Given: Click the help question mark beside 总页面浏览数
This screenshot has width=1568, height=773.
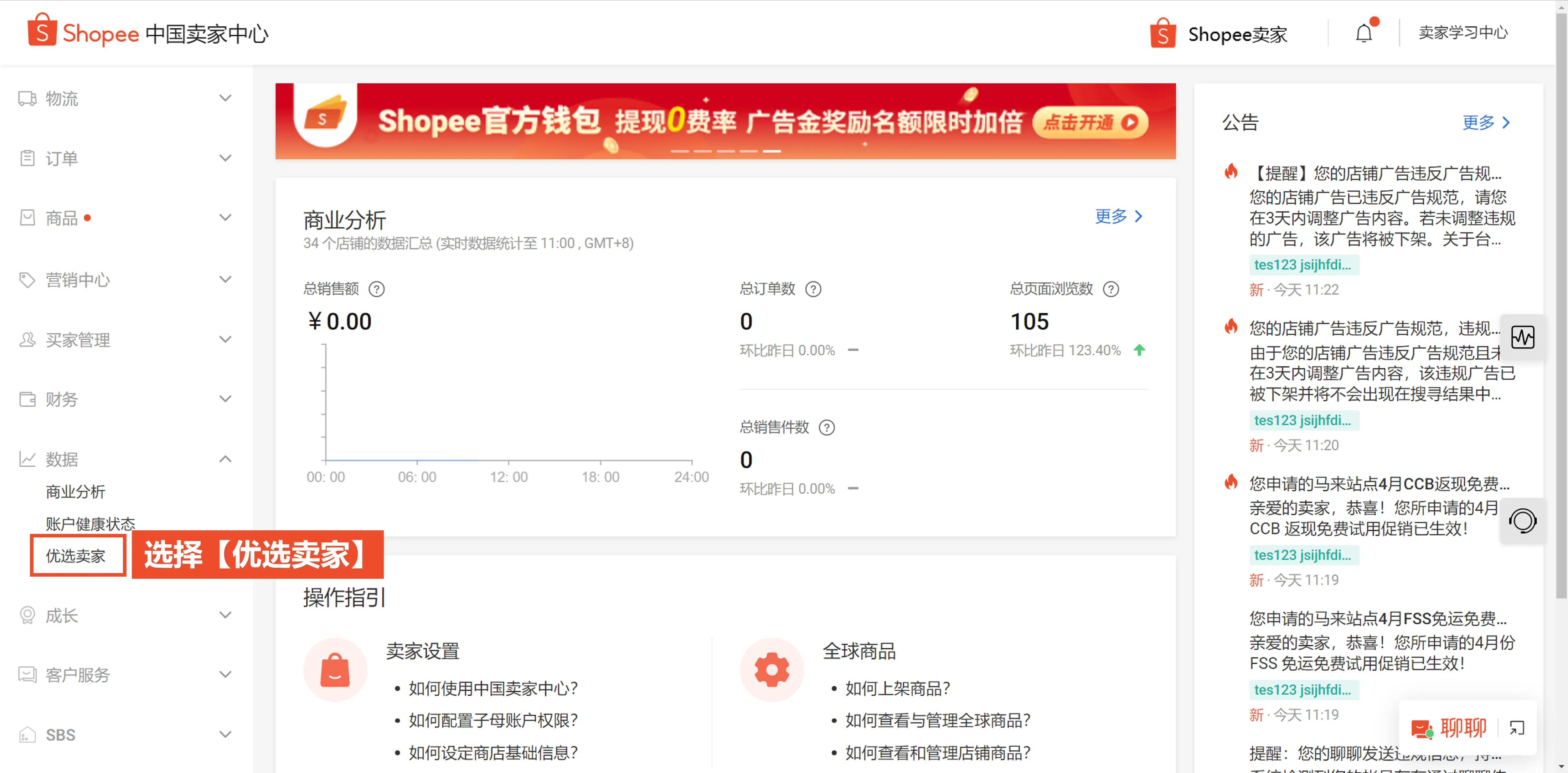Looking at the screenshot, I should 1111,289.
